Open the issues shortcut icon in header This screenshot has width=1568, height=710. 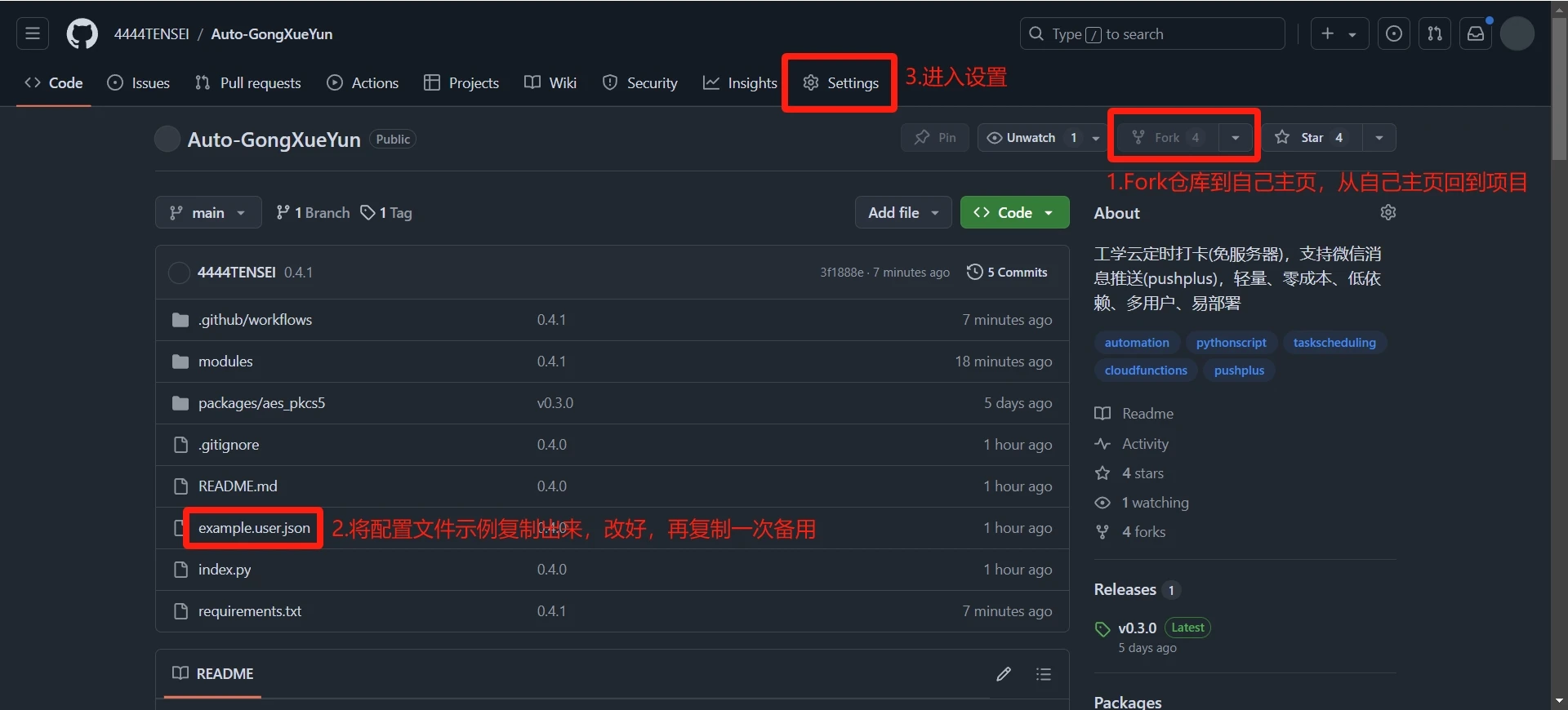[x=1394, y=34]
